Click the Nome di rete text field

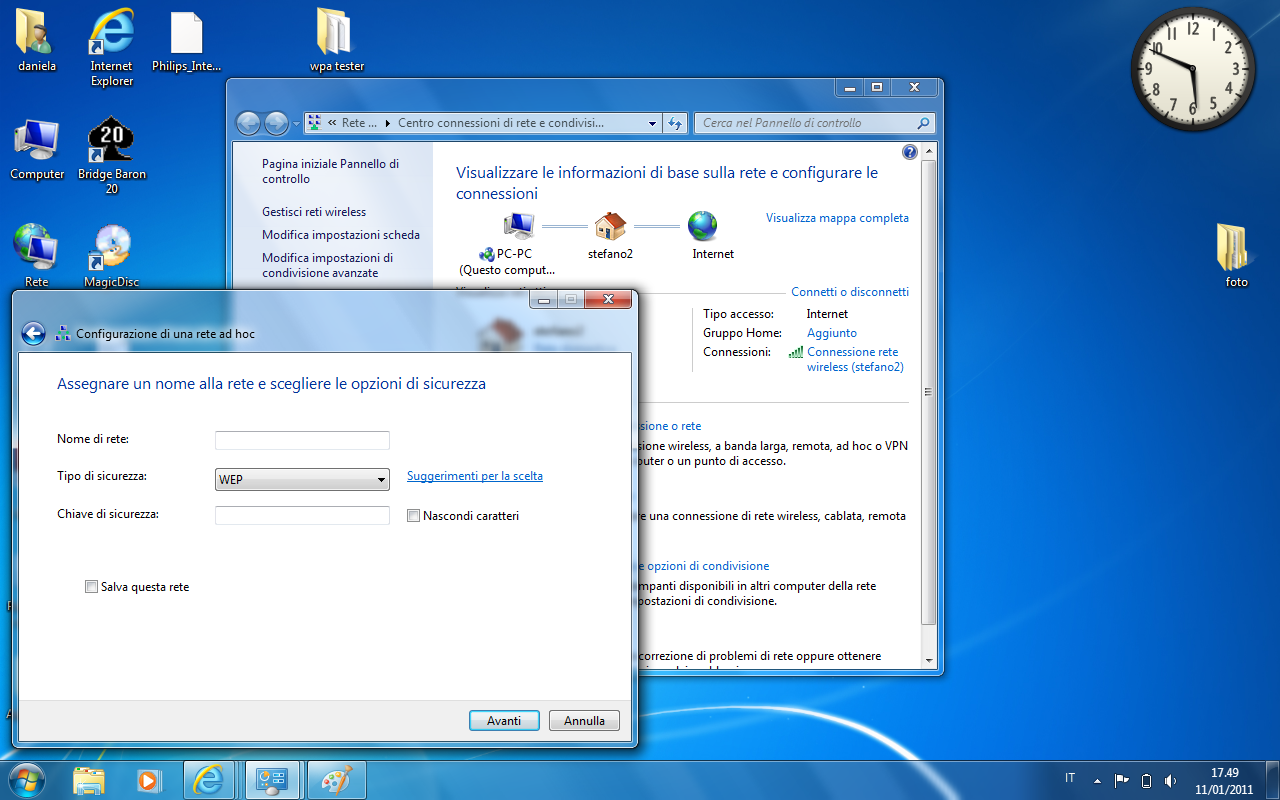[302, 441]
